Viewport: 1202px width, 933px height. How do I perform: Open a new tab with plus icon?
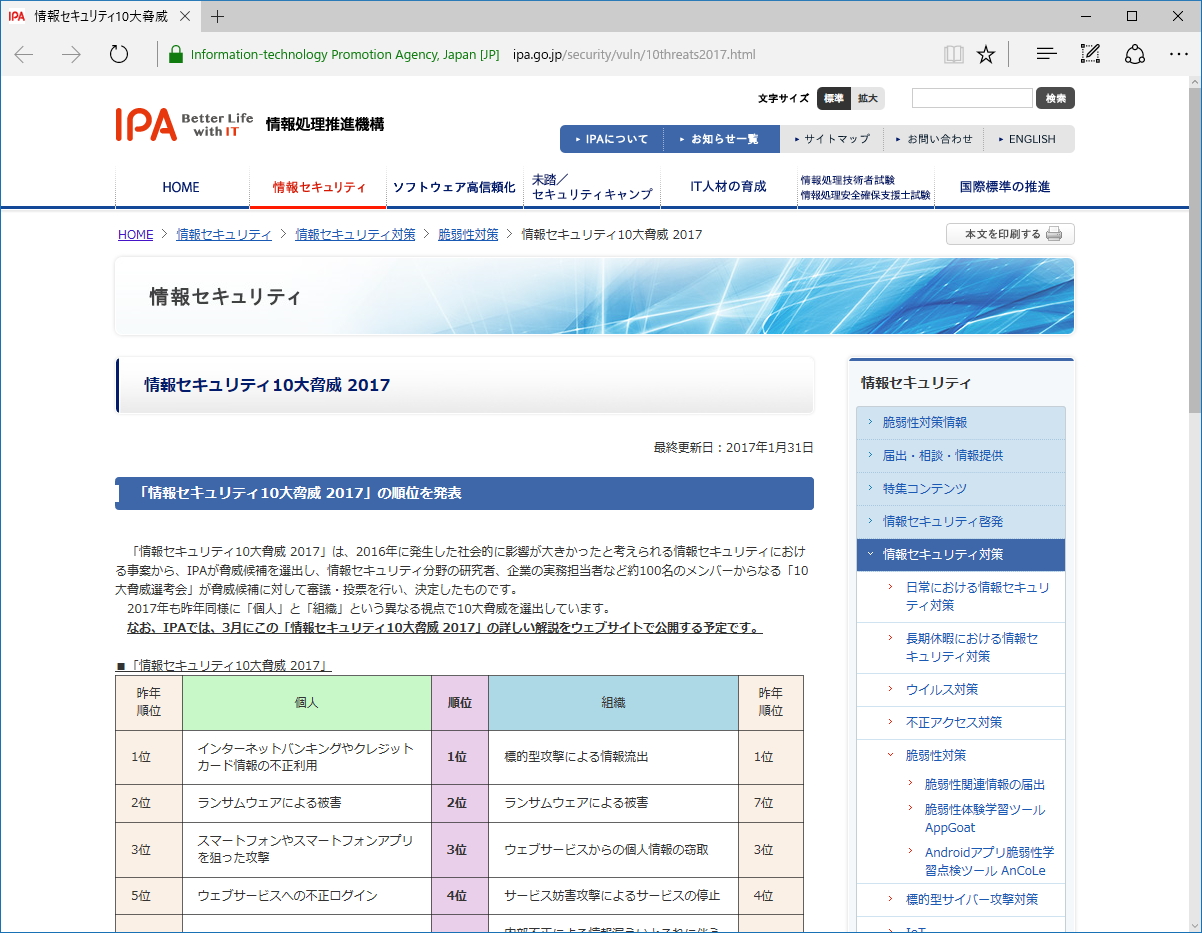pos(218,16)
